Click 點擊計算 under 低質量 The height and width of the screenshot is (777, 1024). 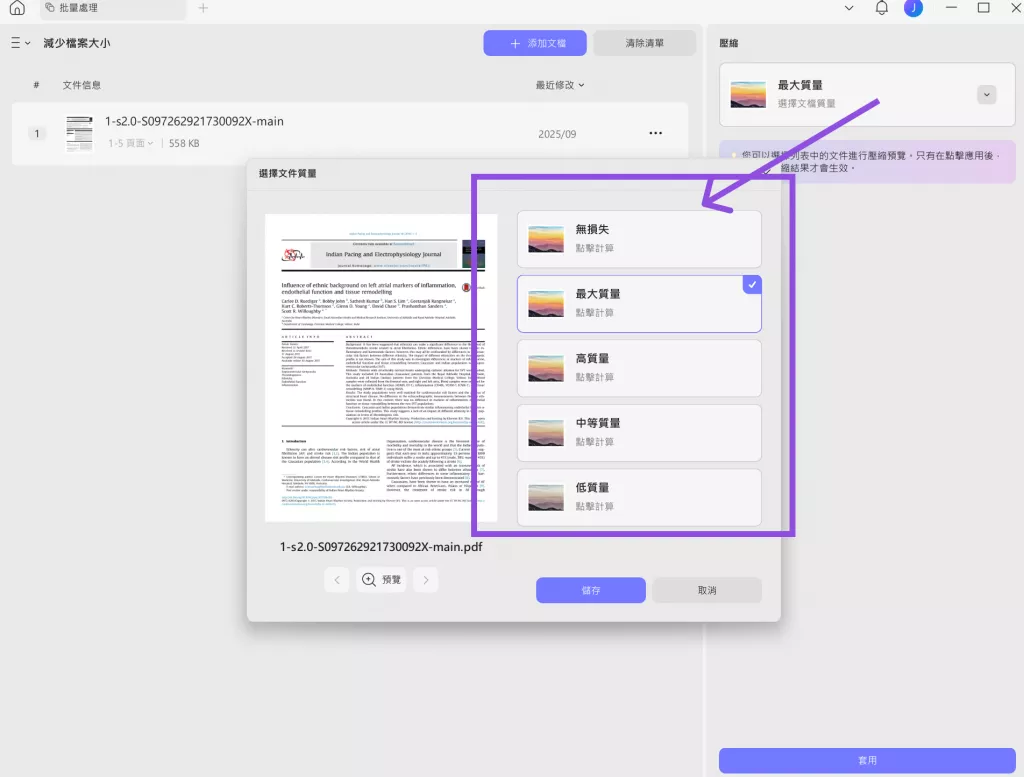point(594,507)
